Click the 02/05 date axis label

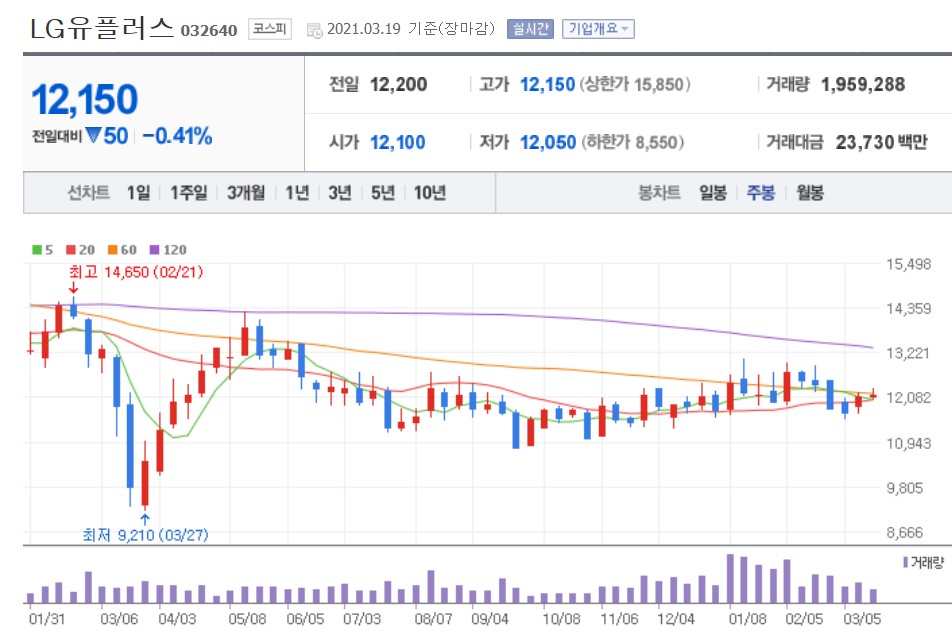[804, 619]
